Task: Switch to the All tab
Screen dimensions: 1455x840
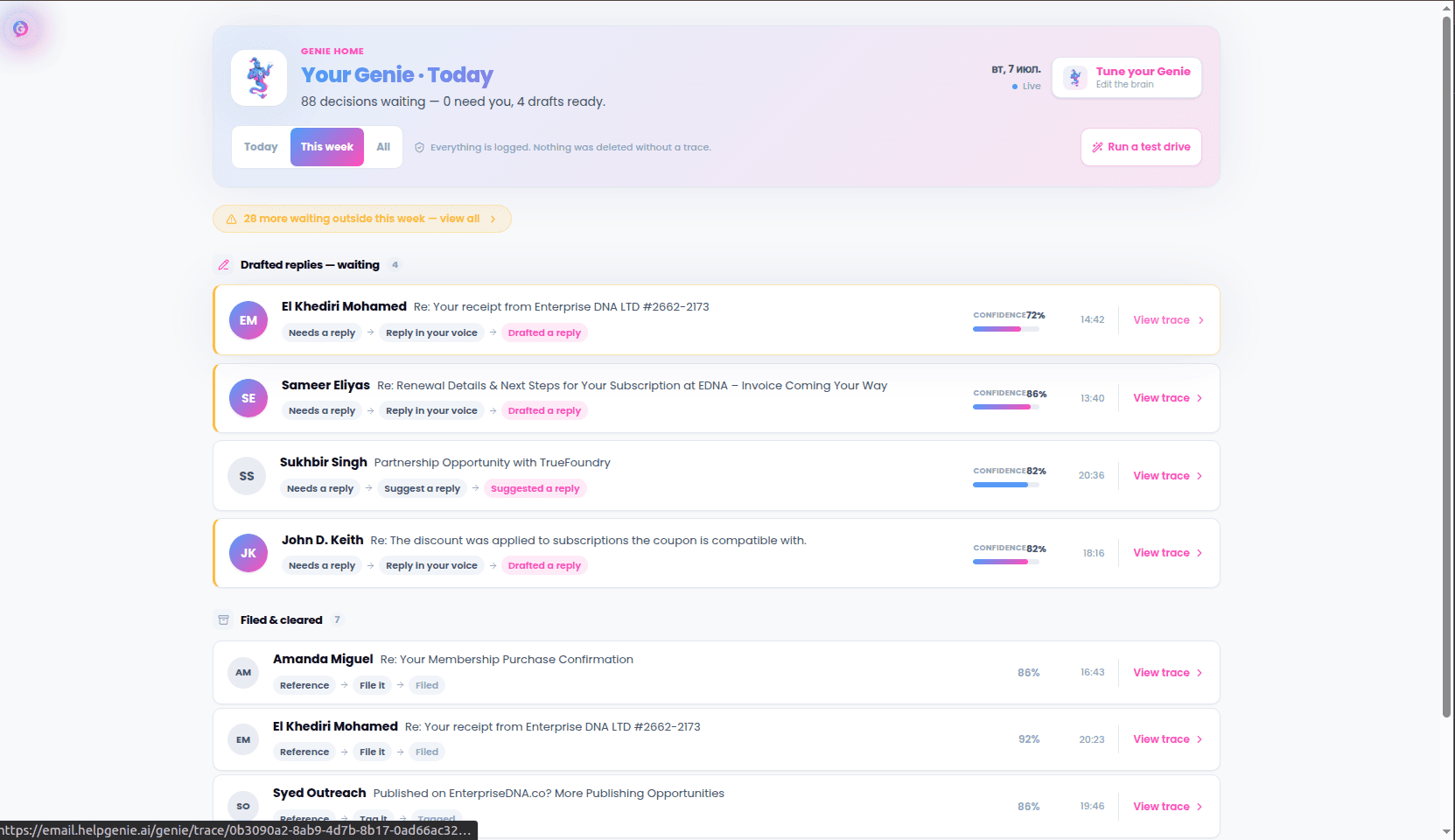Action: (383, 147)
